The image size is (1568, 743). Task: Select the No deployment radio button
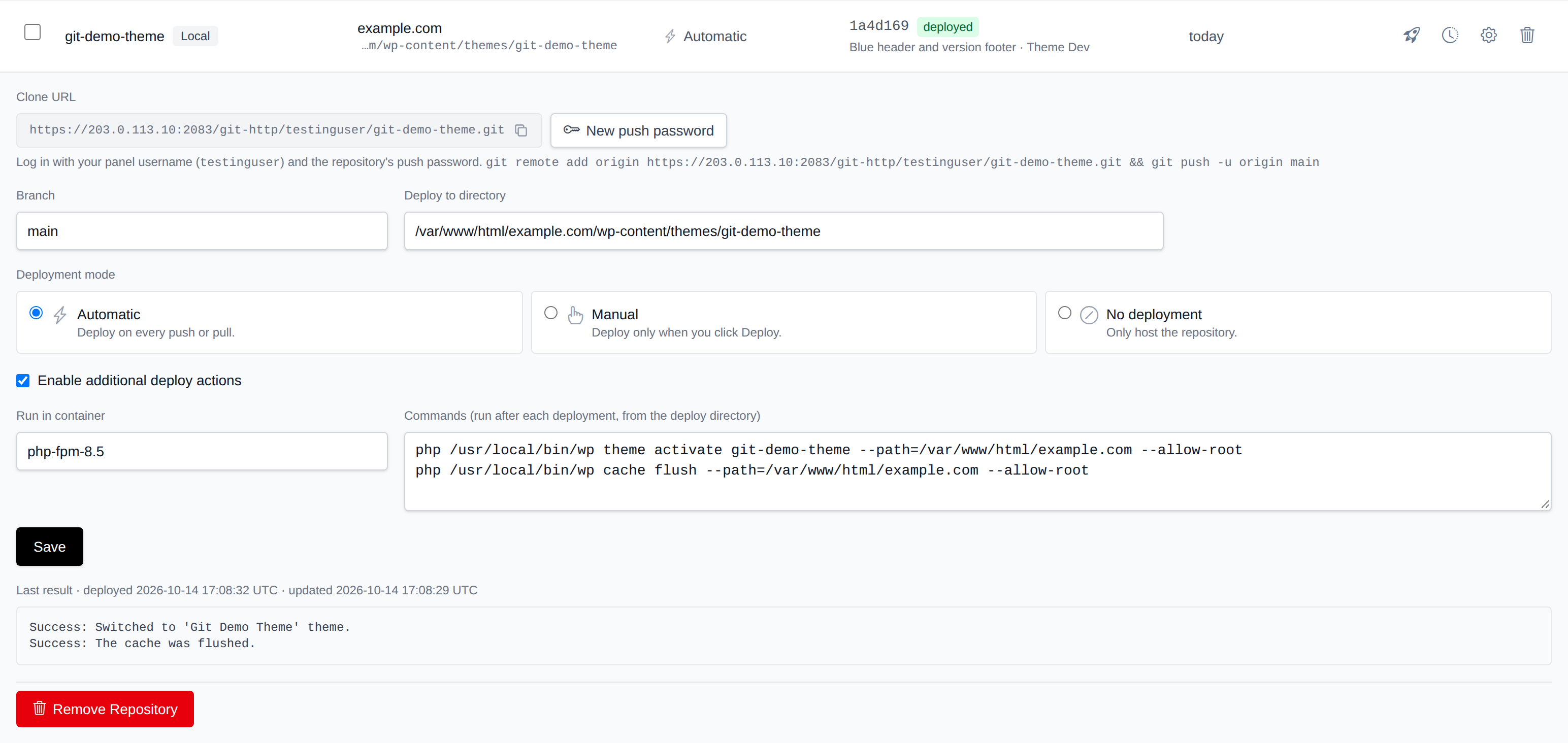point(1065,313)
